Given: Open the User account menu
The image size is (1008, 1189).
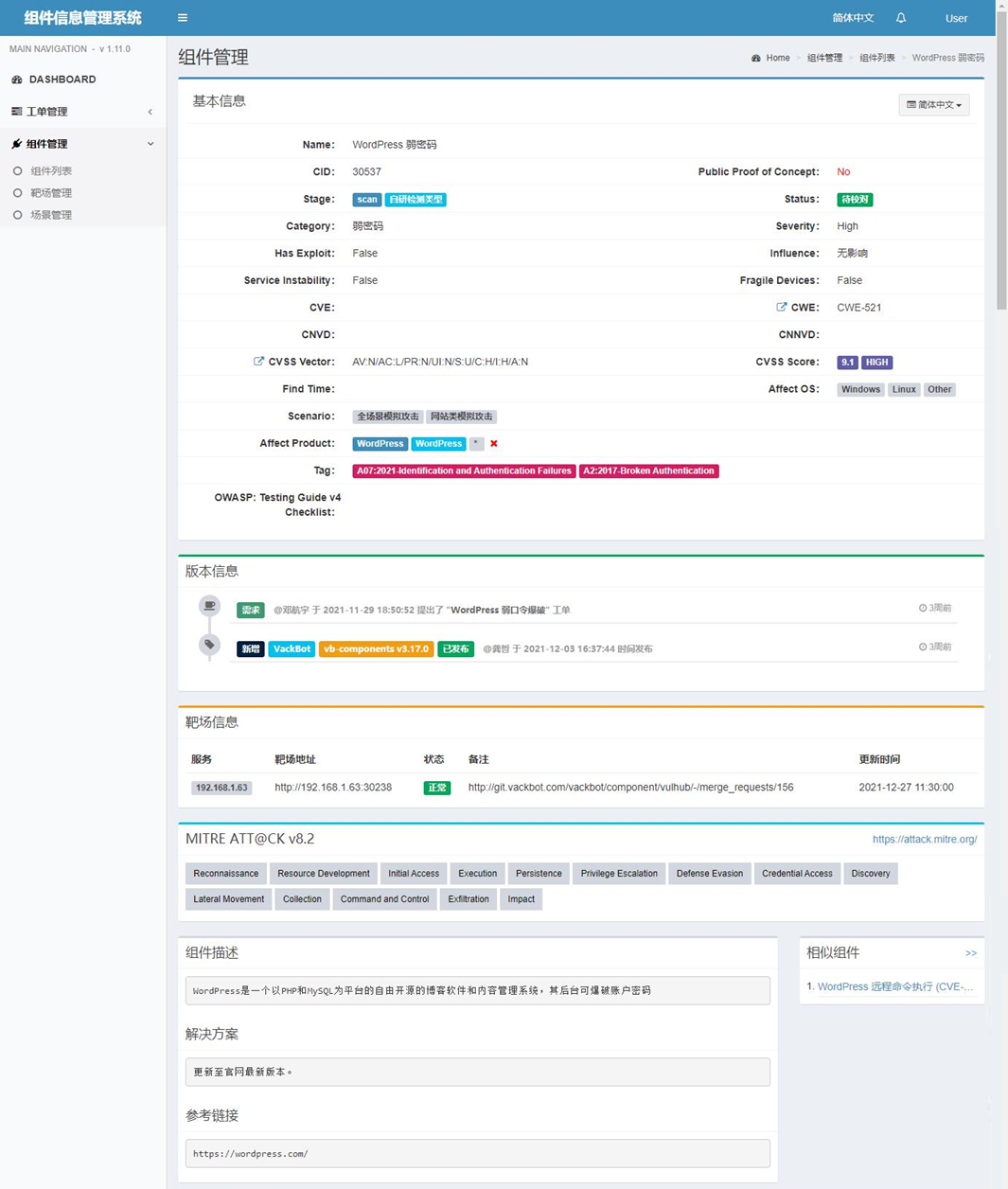Looking at the screenshot, I should point(956,18).
